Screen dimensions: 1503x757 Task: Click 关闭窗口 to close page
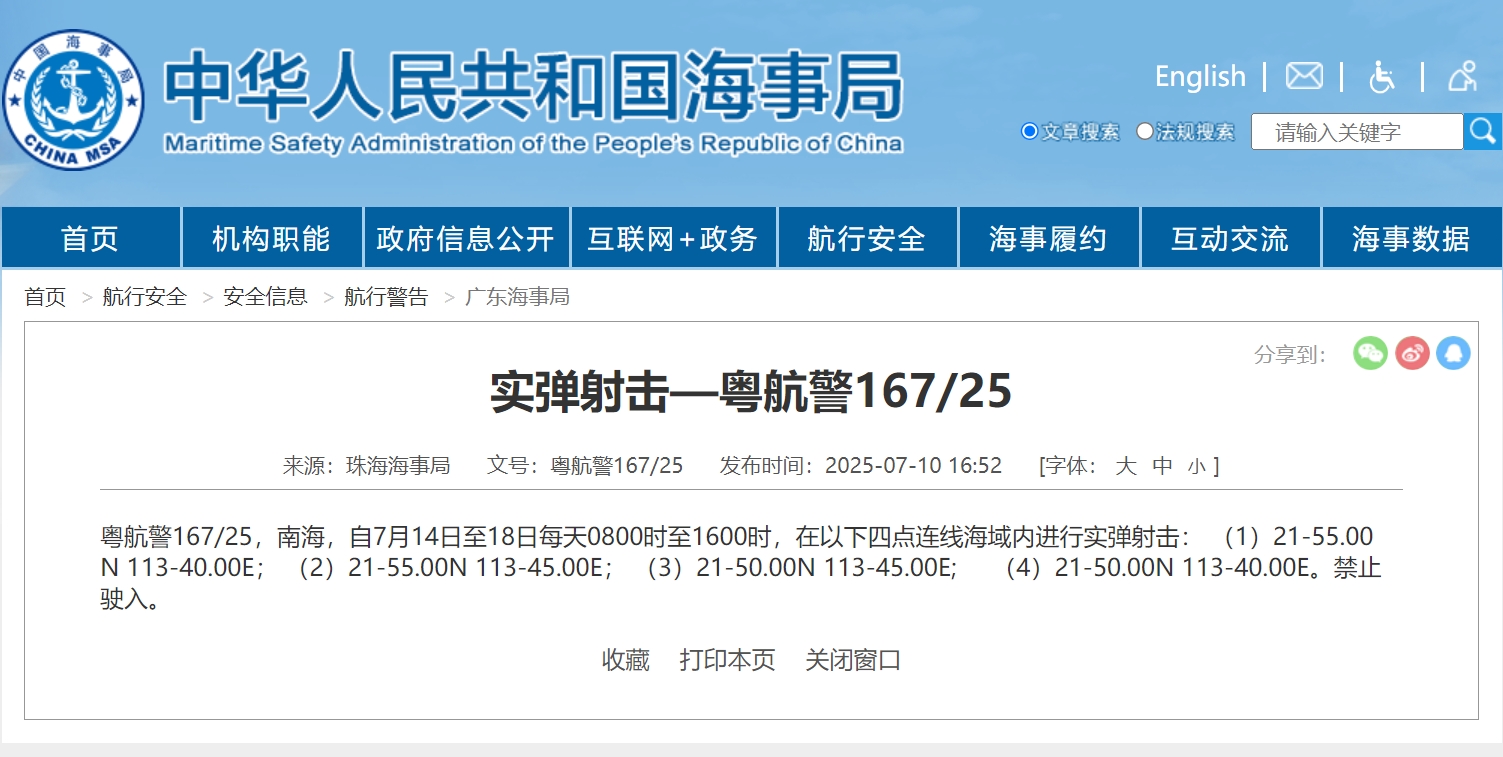point(853,660)
